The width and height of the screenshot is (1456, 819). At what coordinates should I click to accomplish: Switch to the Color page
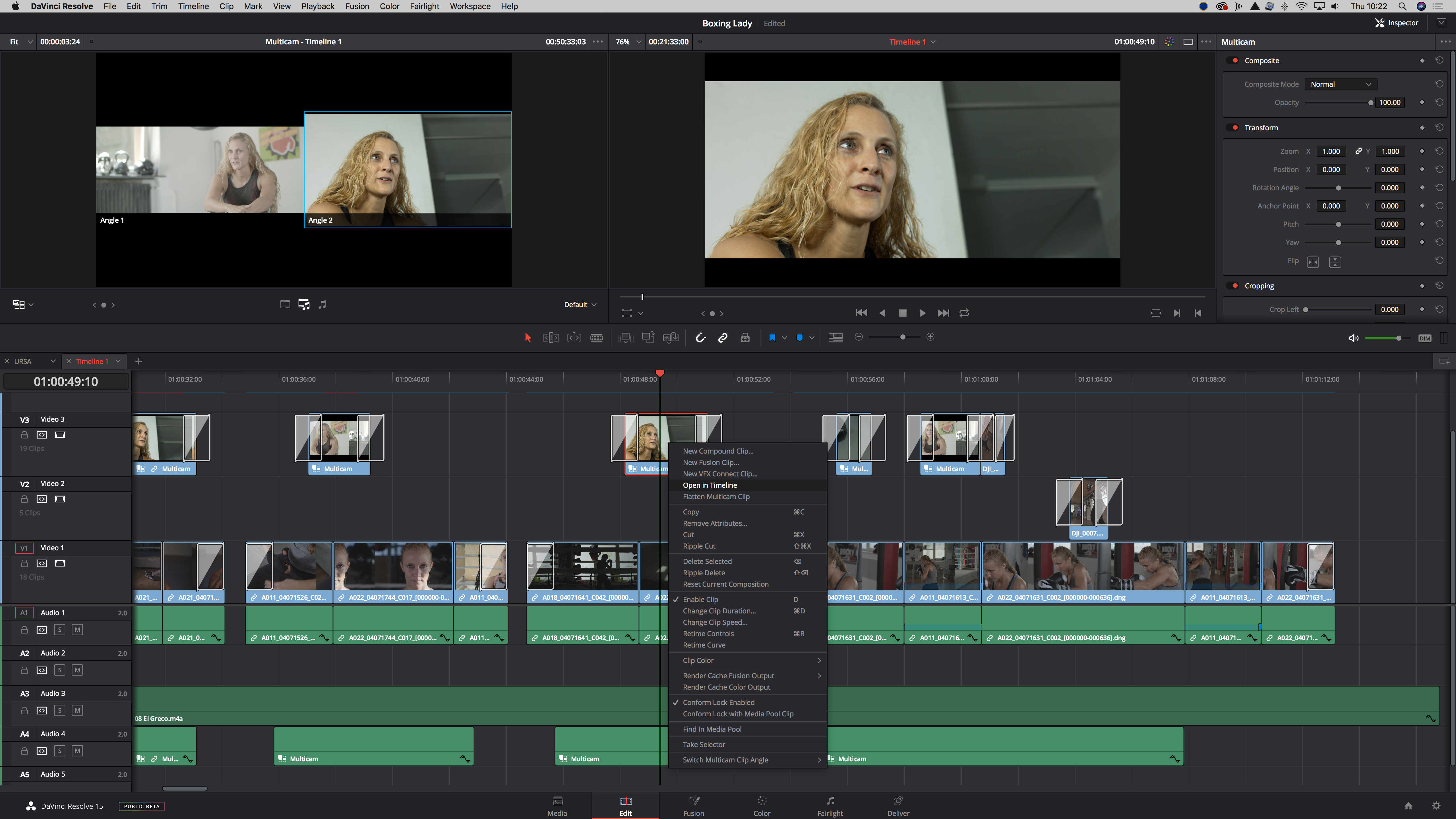[x=761, y=806]
